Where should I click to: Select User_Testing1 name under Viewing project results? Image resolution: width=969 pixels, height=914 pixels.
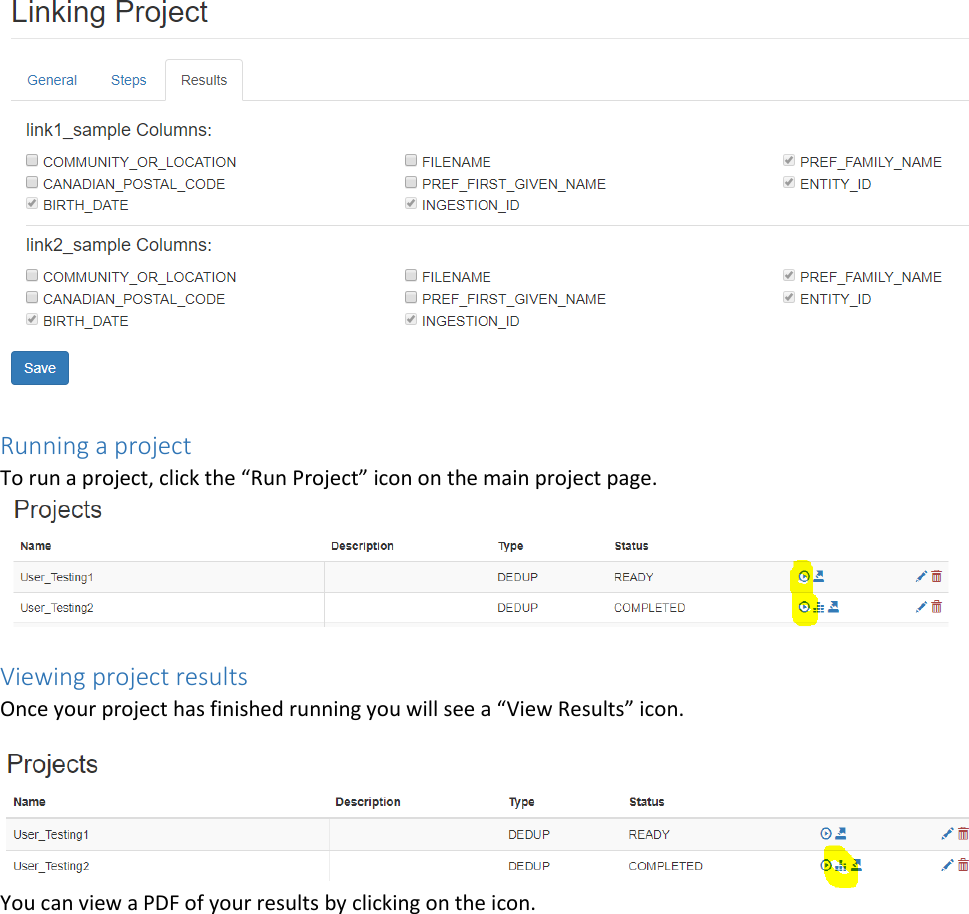click(51, 835)
